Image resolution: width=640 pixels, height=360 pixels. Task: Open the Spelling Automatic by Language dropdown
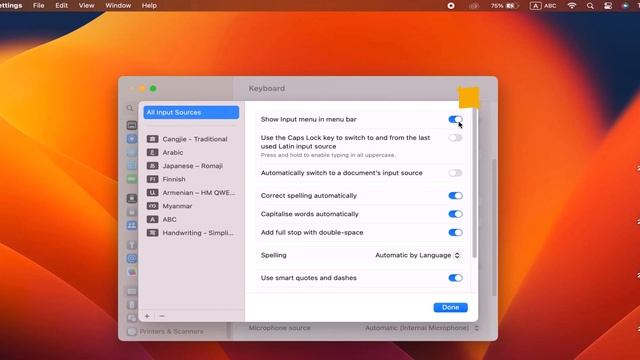point(418,255)
